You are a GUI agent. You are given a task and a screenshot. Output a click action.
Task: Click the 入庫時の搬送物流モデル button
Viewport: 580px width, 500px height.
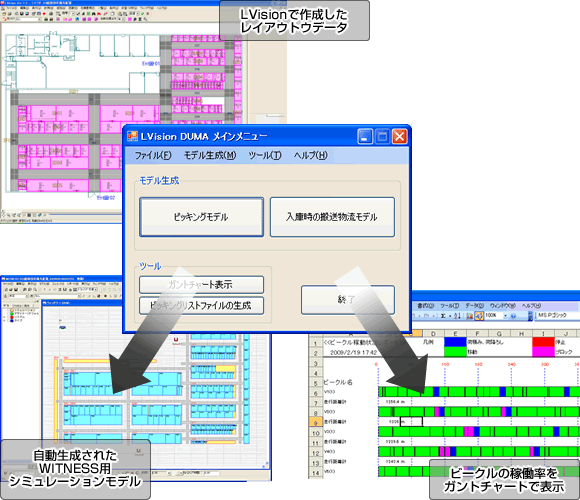332,217
